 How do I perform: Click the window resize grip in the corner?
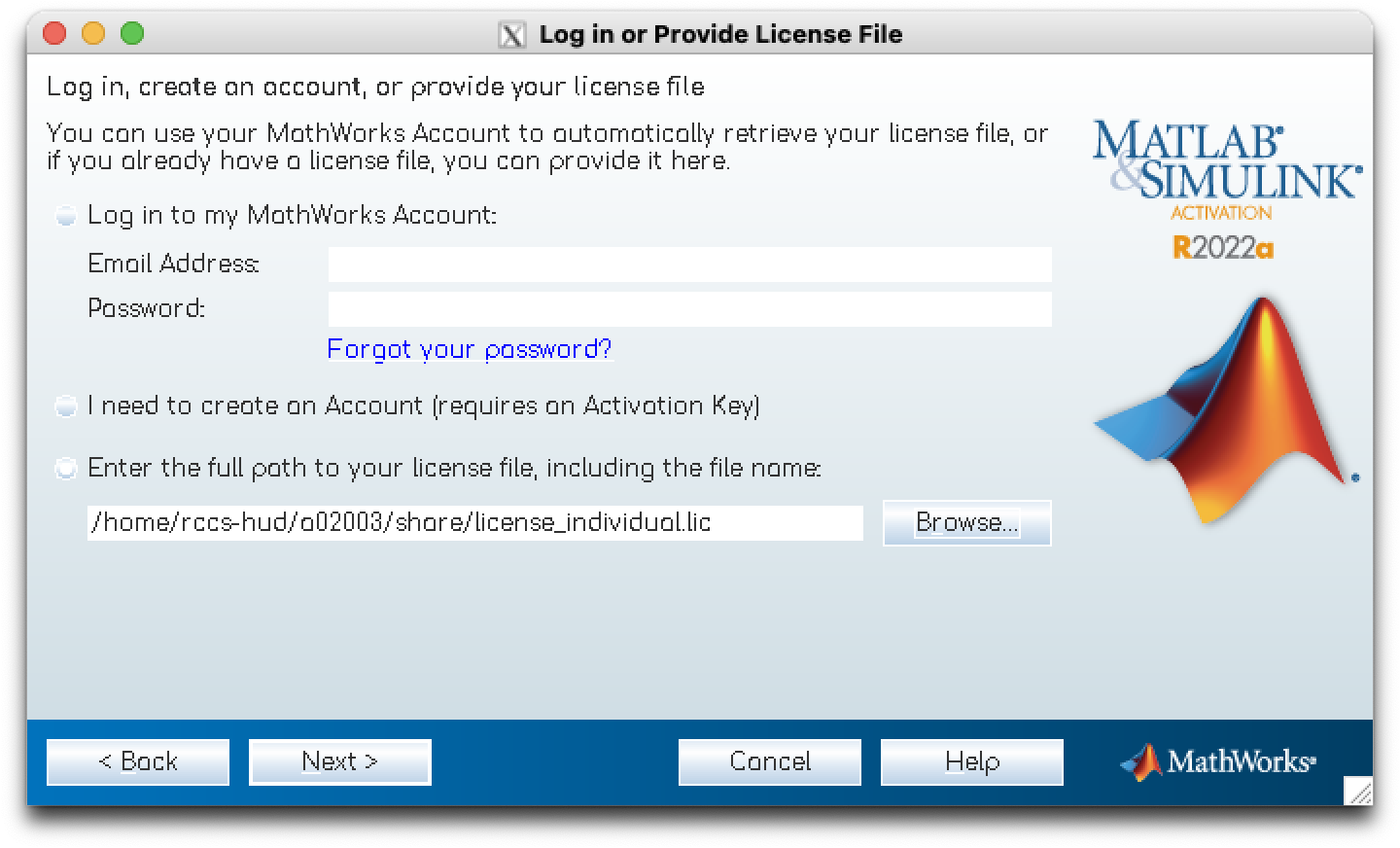(1358, 792)
